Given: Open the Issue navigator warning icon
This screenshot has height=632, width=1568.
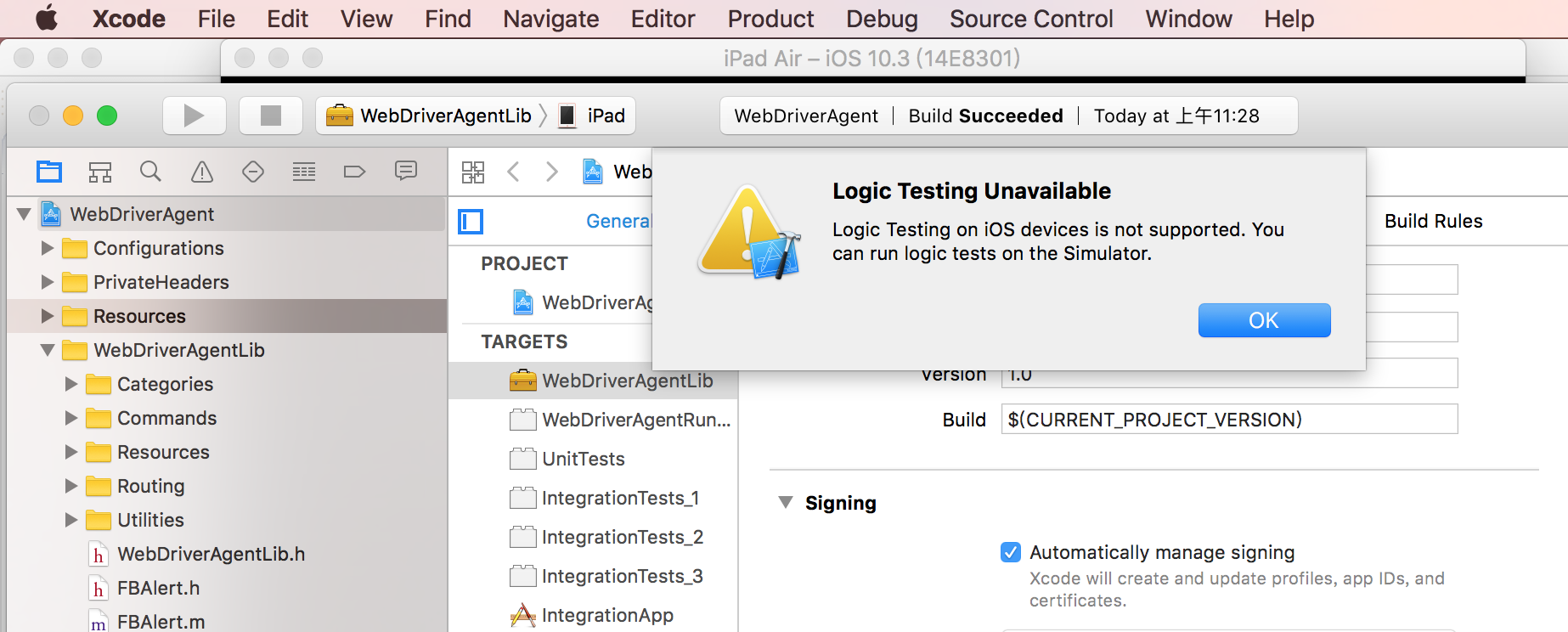Looking at the screenshot, I should (x=202, y=172).
